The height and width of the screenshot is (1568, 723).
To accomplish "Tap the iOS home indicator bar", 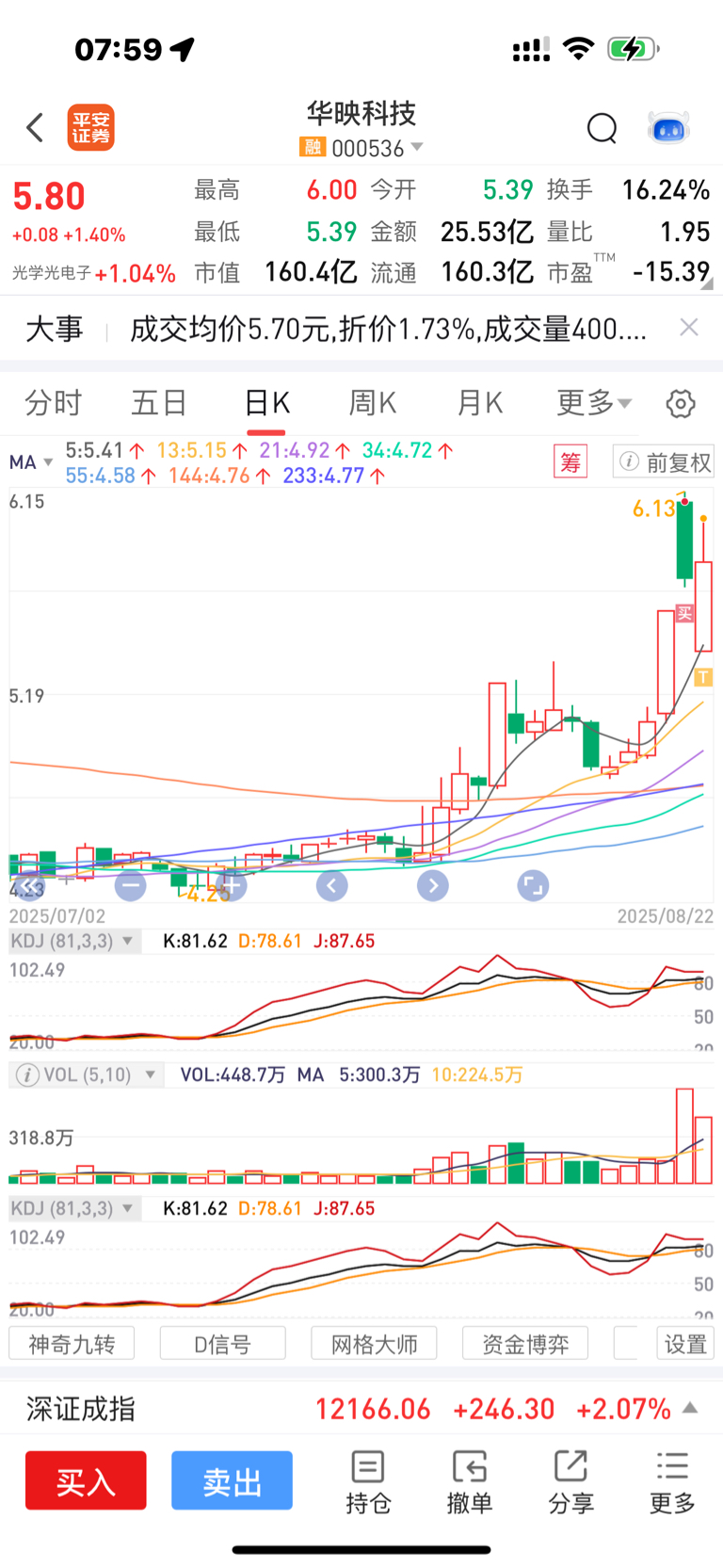I will pyautogui.click(x=361, y=1549).
